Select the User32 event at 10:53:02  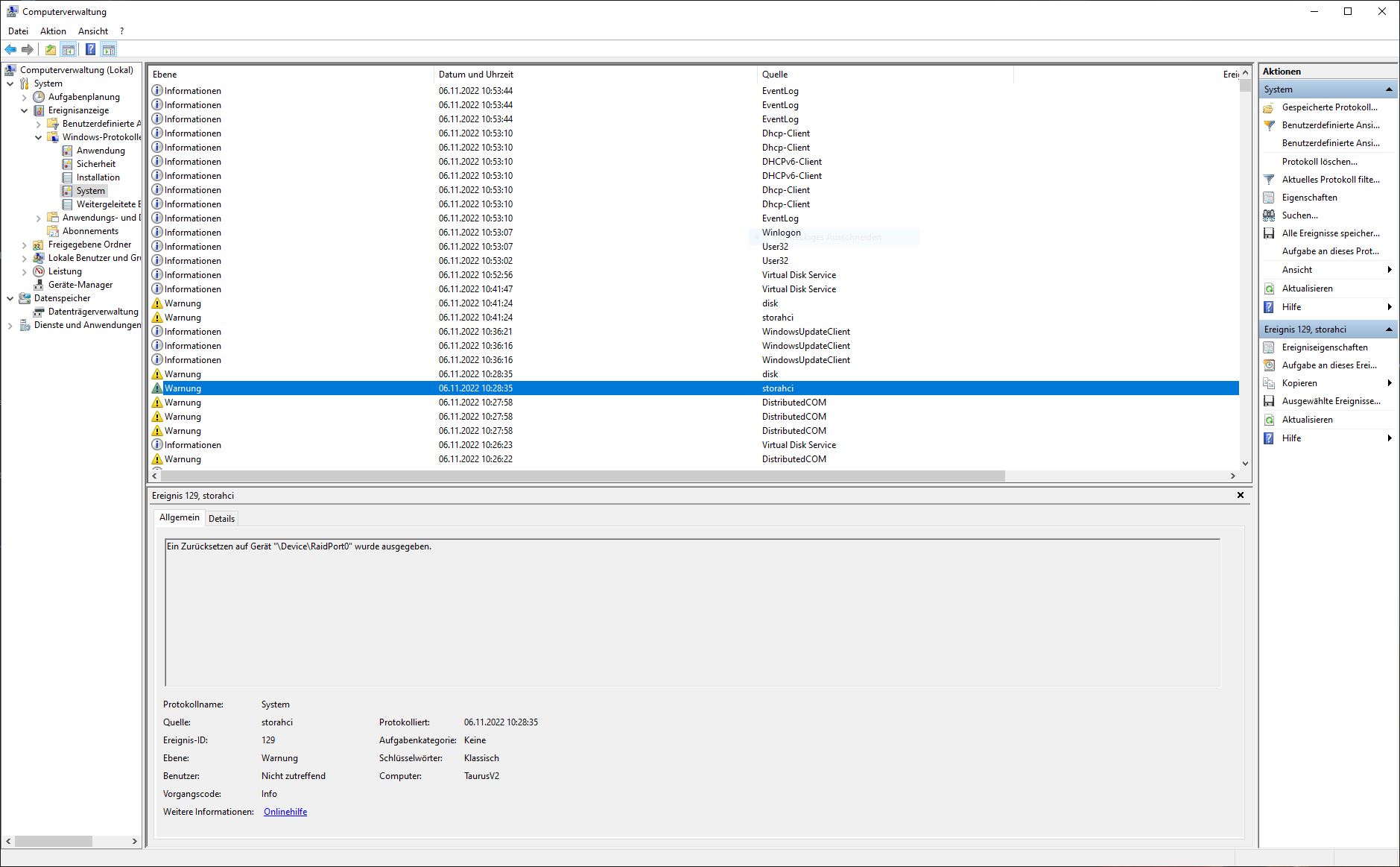[x=694, y=261]
